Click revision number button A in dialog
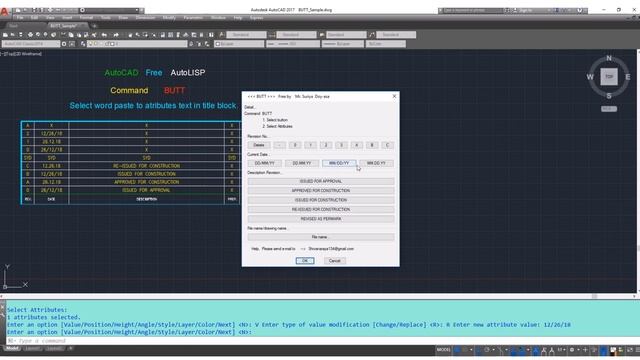Viewport: 640px width, 360px height. click(356, 145)
